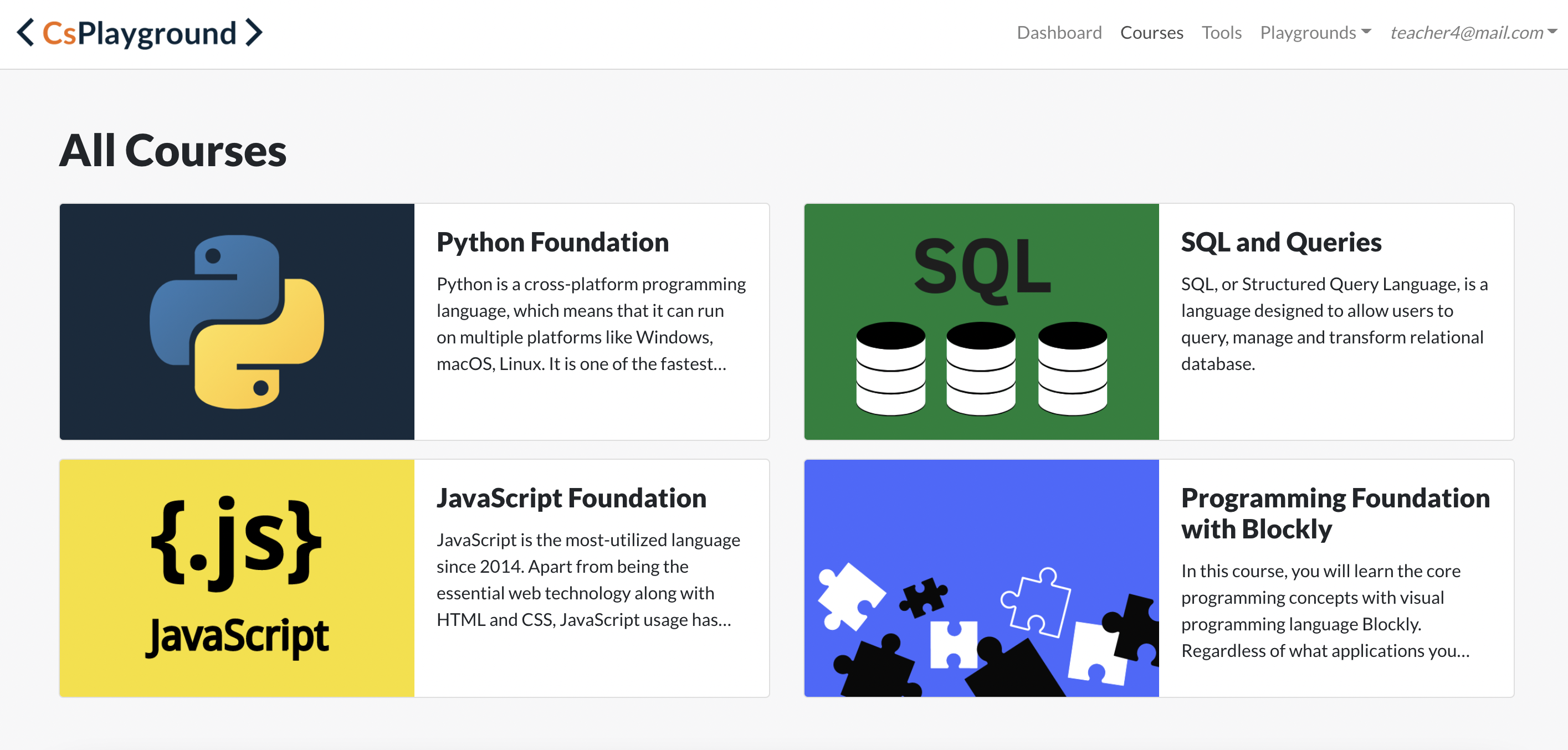Select the Courses nav item

1151,32
